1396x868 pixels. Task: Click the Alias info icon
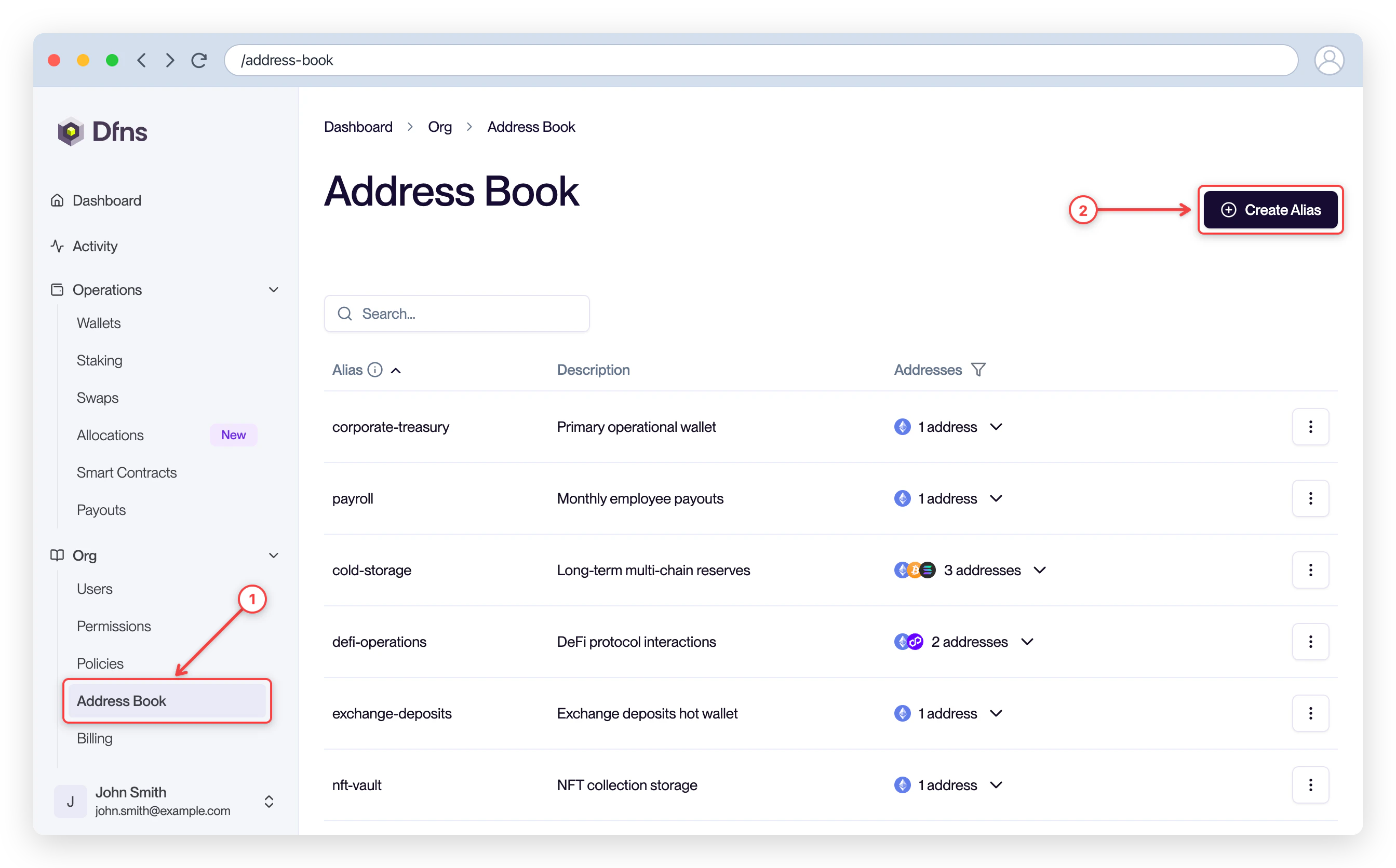375,370
